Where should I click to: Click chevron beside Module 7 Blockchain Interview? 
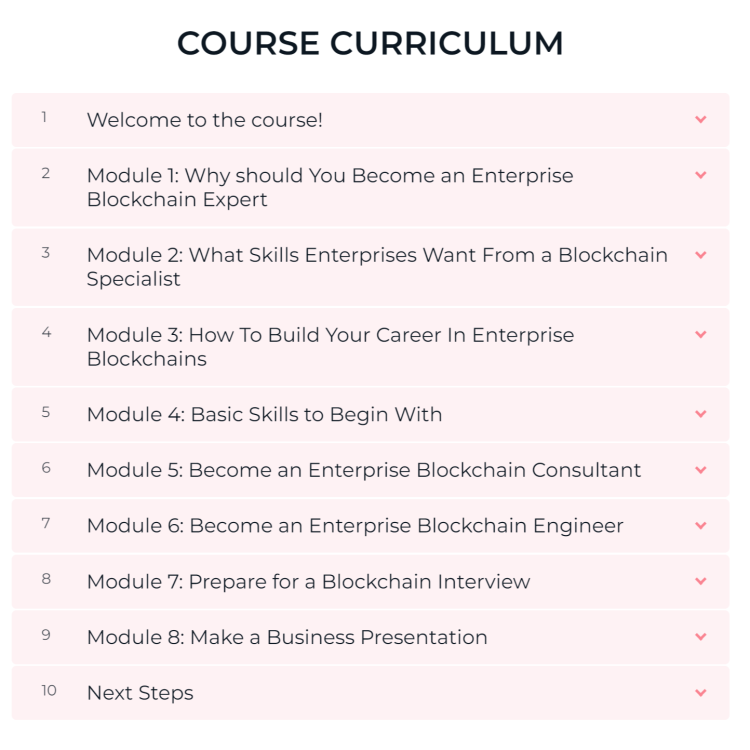tap(700, 581)
